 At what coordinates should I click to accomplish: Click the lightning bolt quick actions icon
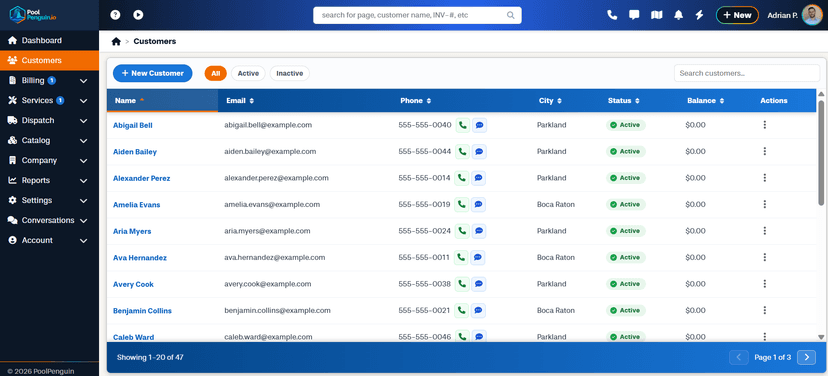pyautogui.click(x=699, y=15)
